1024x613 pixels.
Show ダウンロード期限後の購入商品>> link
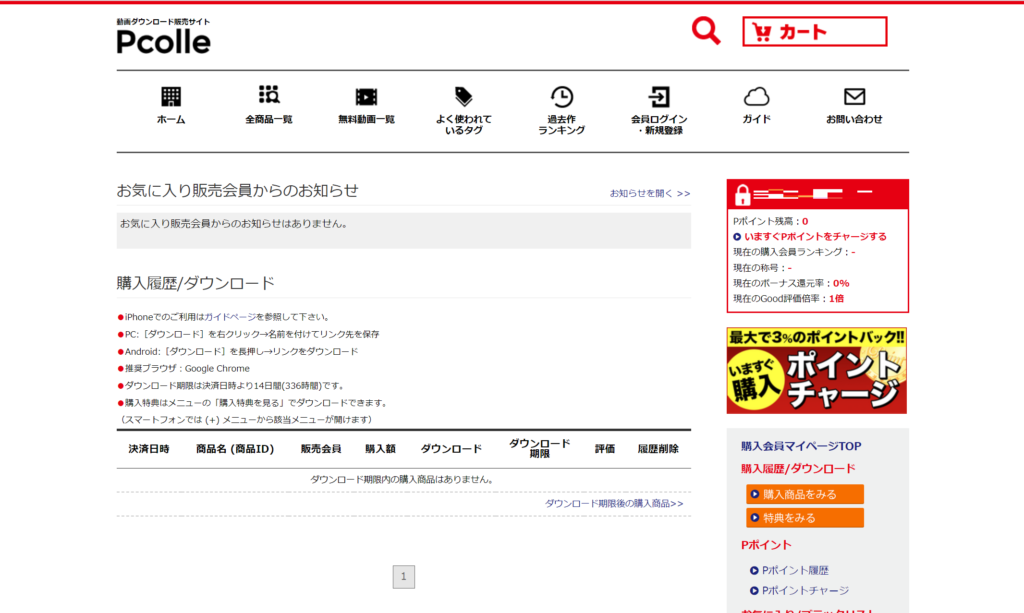(x=614, y=504)
